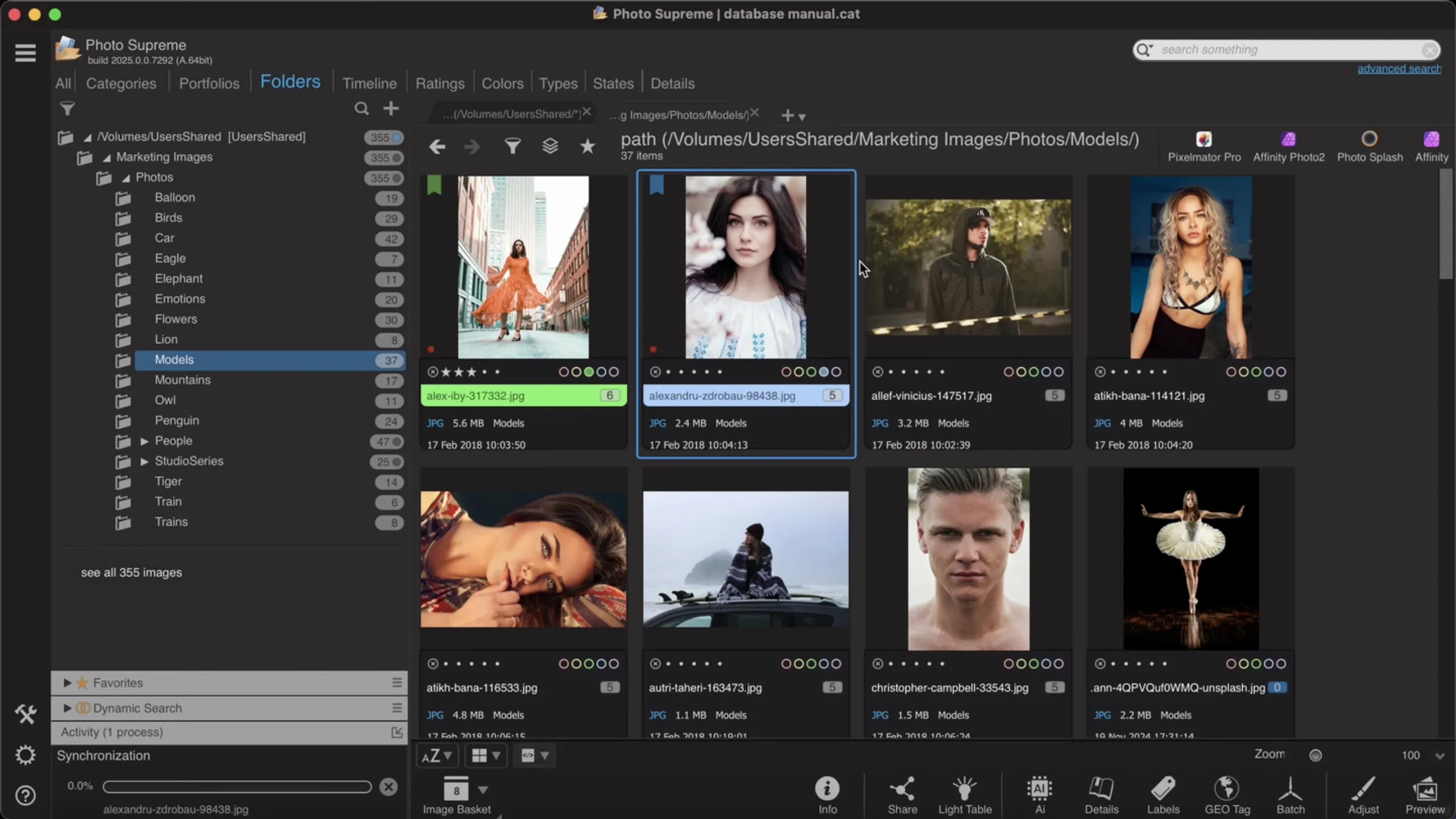This screenshot has width=1456, height=819.
Task: Expand the StudioSeries folder
Action: click(x=144, y=461)
